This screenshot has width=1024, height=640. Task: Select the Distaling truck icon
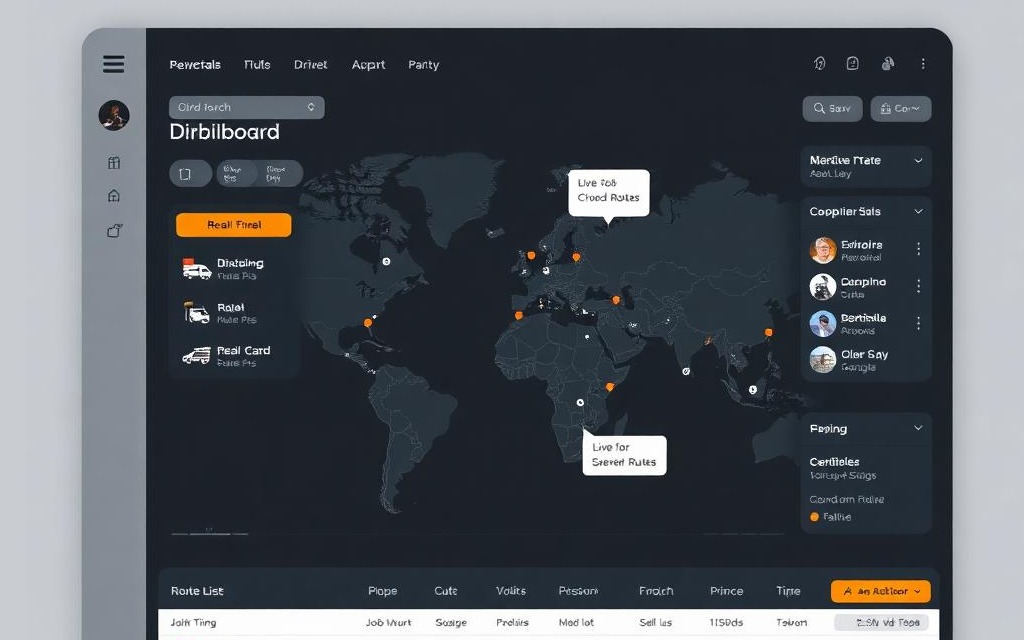[x=197, y=268]
